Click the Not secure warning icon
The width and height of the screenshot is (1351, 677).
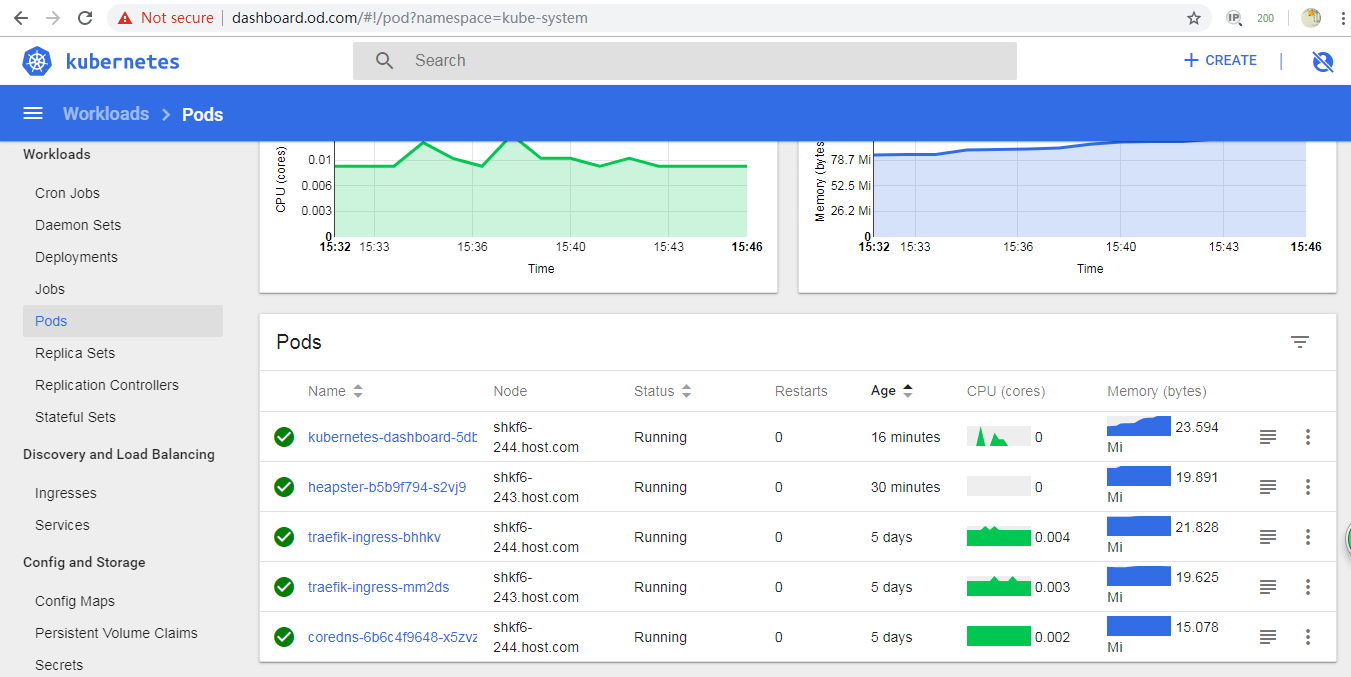click(x=125, y=18)
